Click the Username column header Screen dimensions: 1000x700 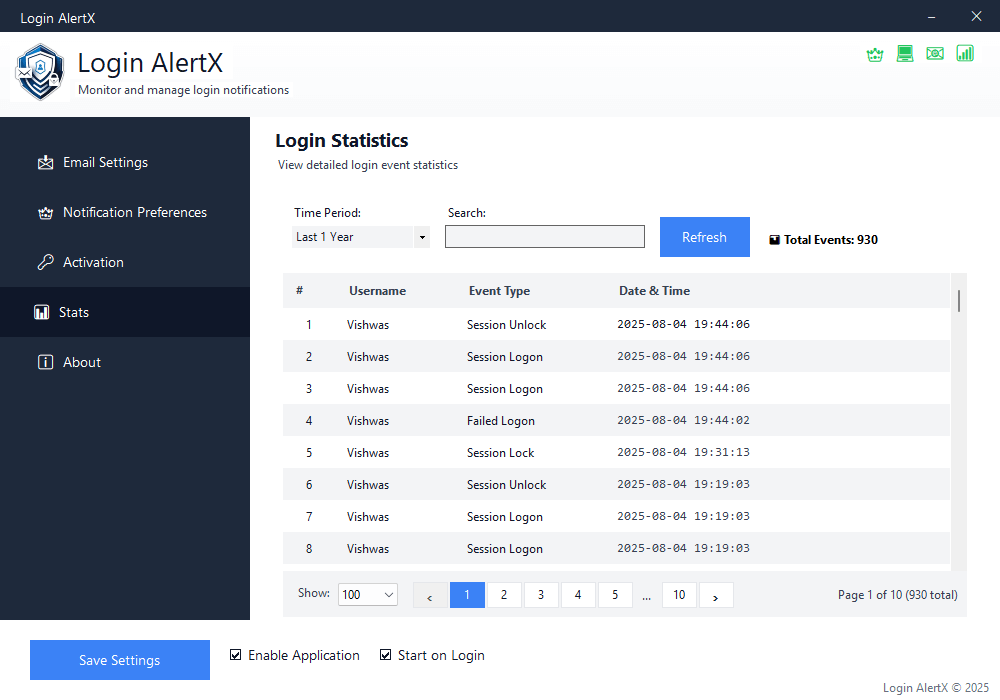click(378, 291)
